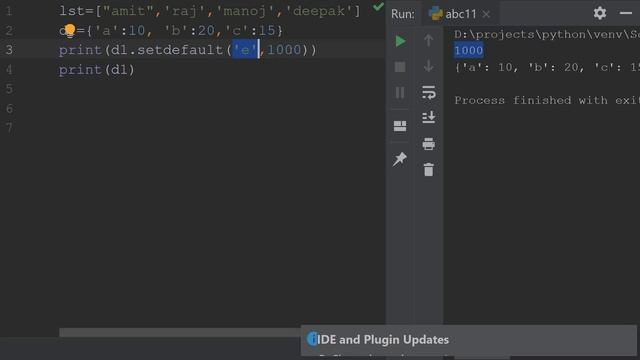Image resolution: width=640 pixels, height=360 pixels.
Task: Click the selected 'e' key argument
Action: pyautogui.click(x=245, y=50)
